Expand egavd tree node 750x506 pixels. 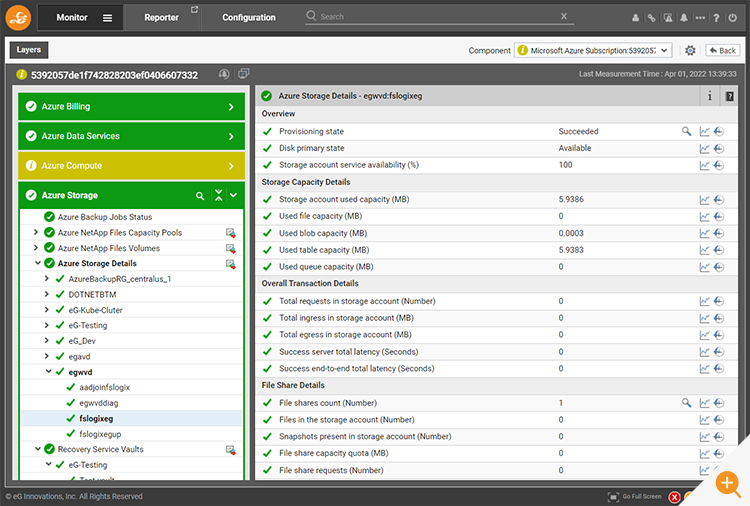coord(46,356)
